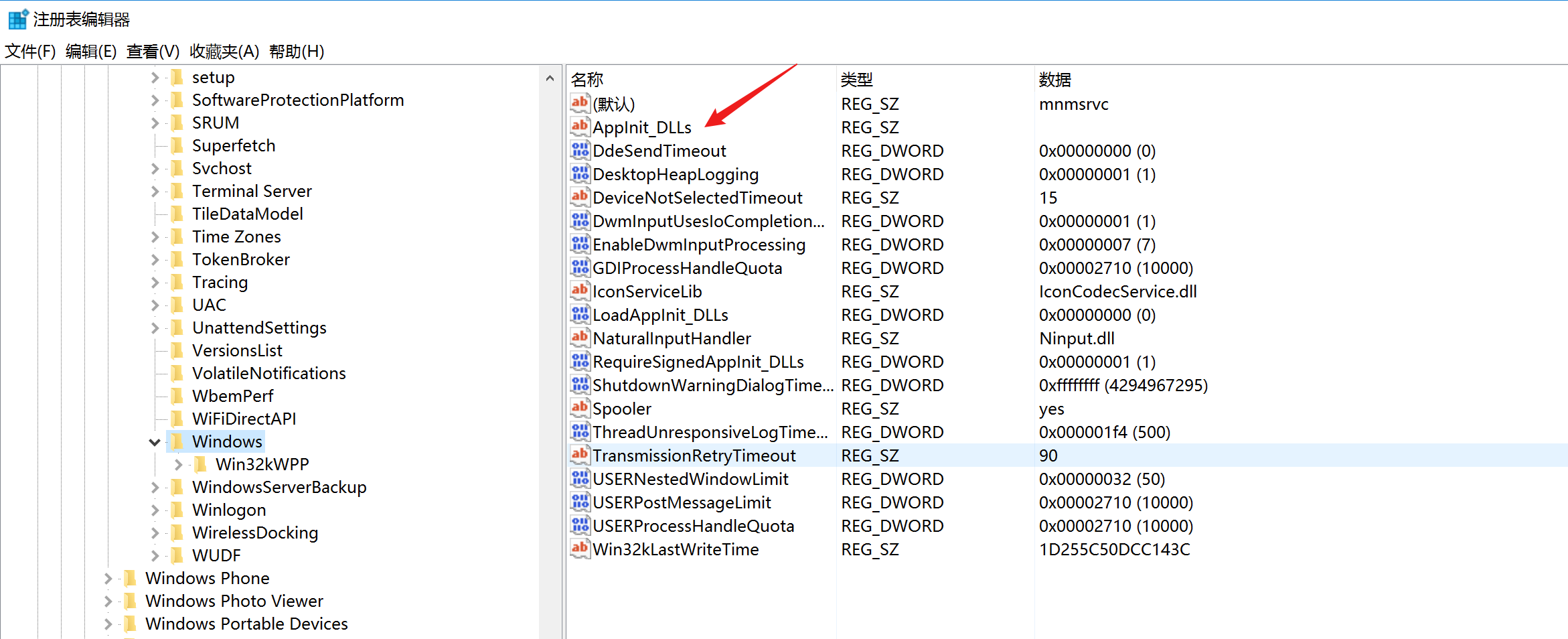Image resolution: width=1568 pixels, height=639 pixels.
Task: Click the Registry Editor app icon in title bar
Action: point(18,19)
